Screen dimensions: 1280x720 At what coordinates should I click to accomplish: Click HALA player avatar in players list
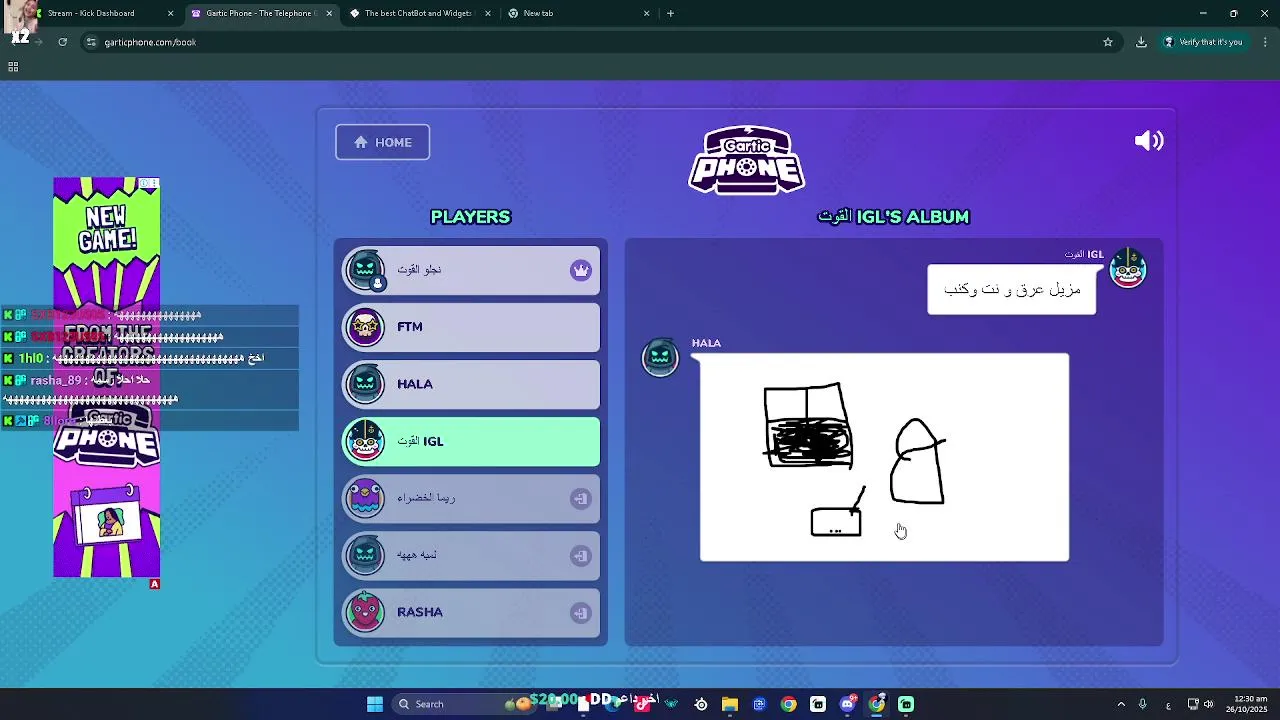coord(365,384)
